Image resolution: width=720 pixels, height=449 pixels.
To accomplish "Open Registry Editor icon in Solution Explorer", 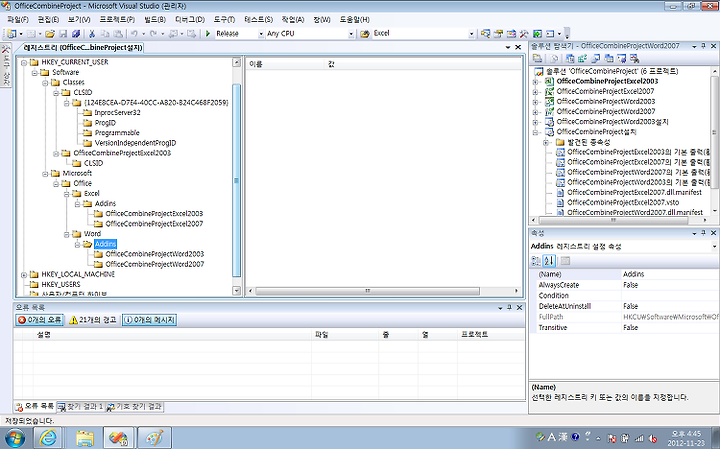I will coord(583,58).
